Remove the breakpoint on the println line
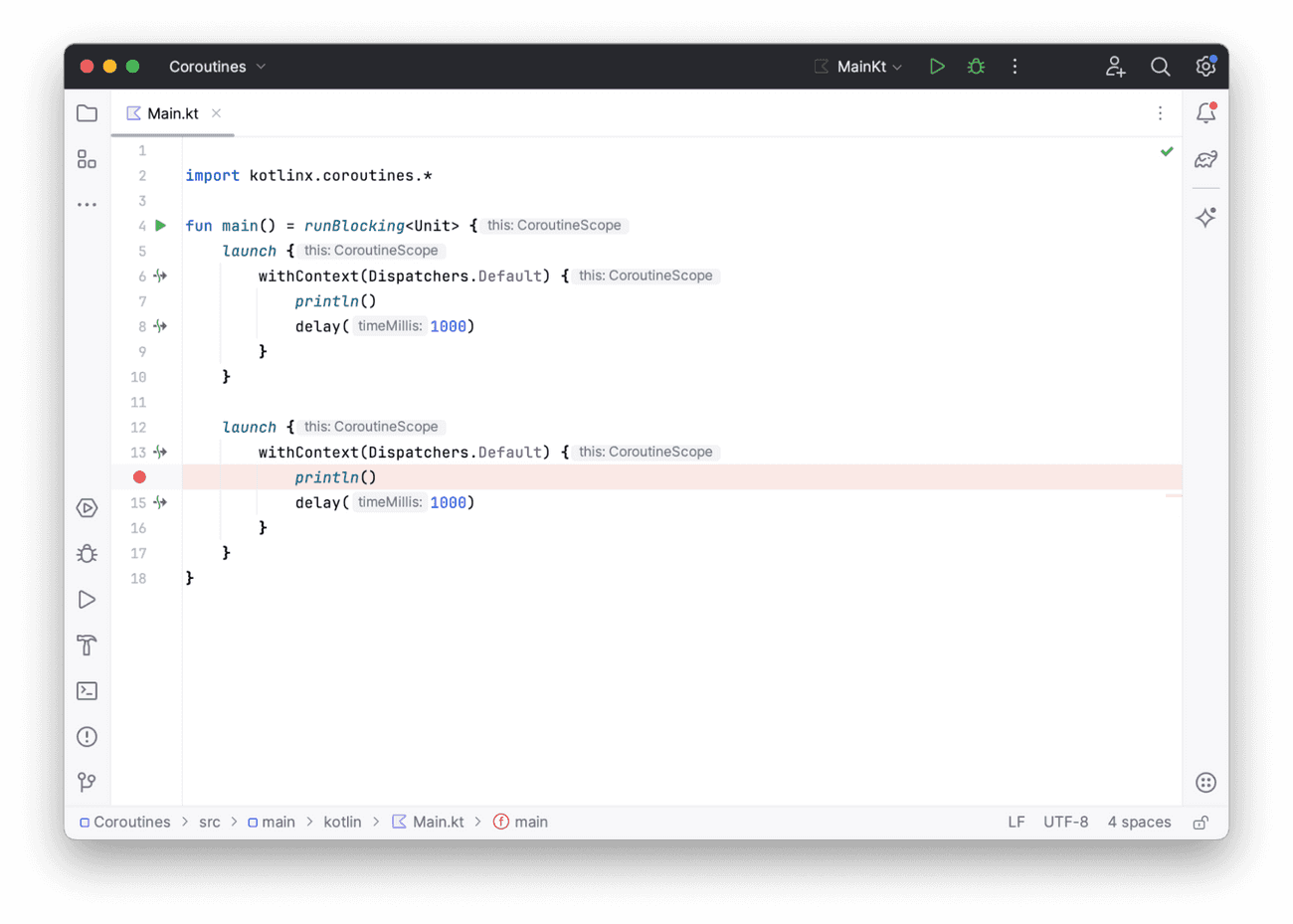This screenshot has width=1293, height=924. pos(139,476)
